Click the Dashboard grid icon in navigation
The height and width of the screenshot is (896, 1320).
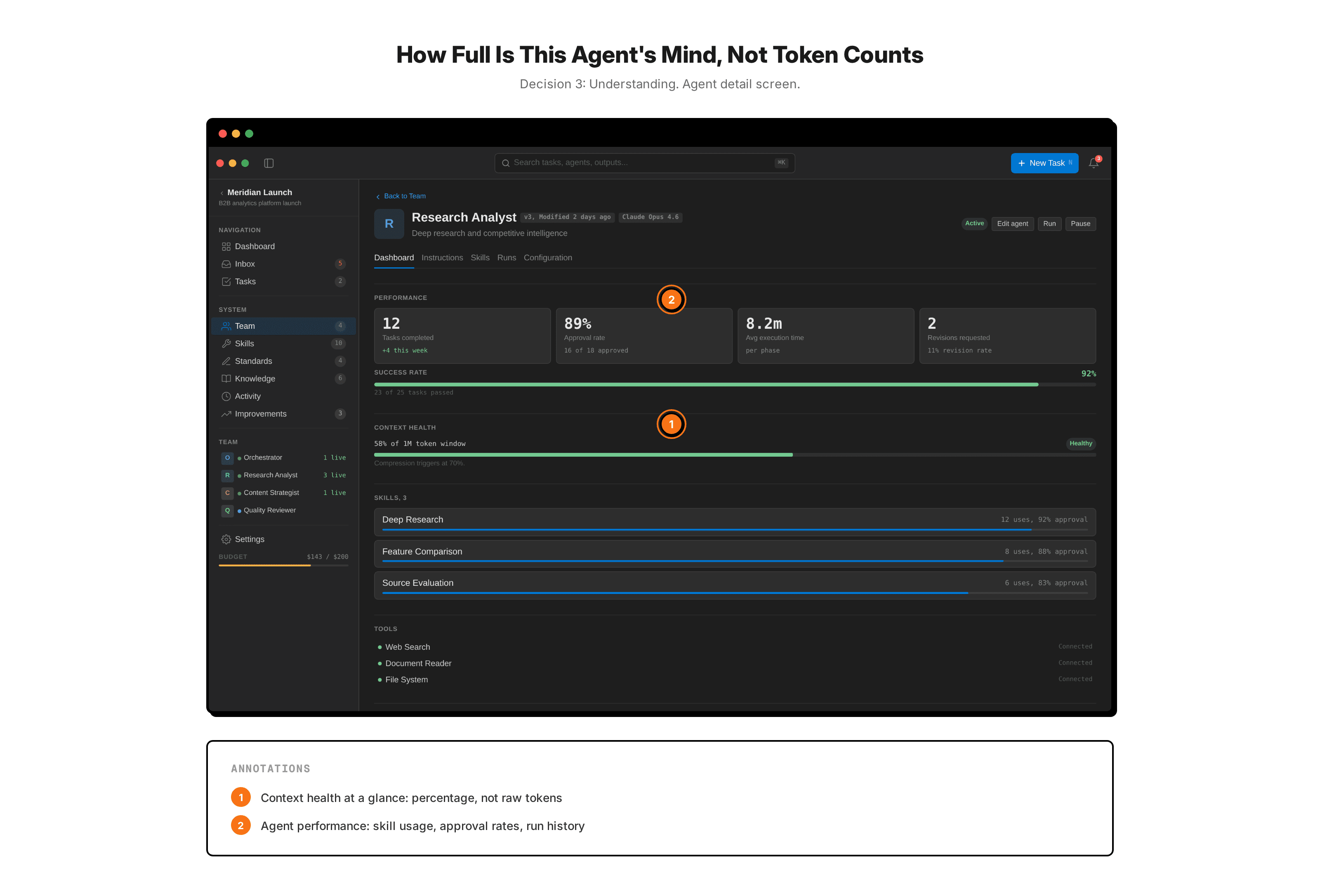coord(226,246)
